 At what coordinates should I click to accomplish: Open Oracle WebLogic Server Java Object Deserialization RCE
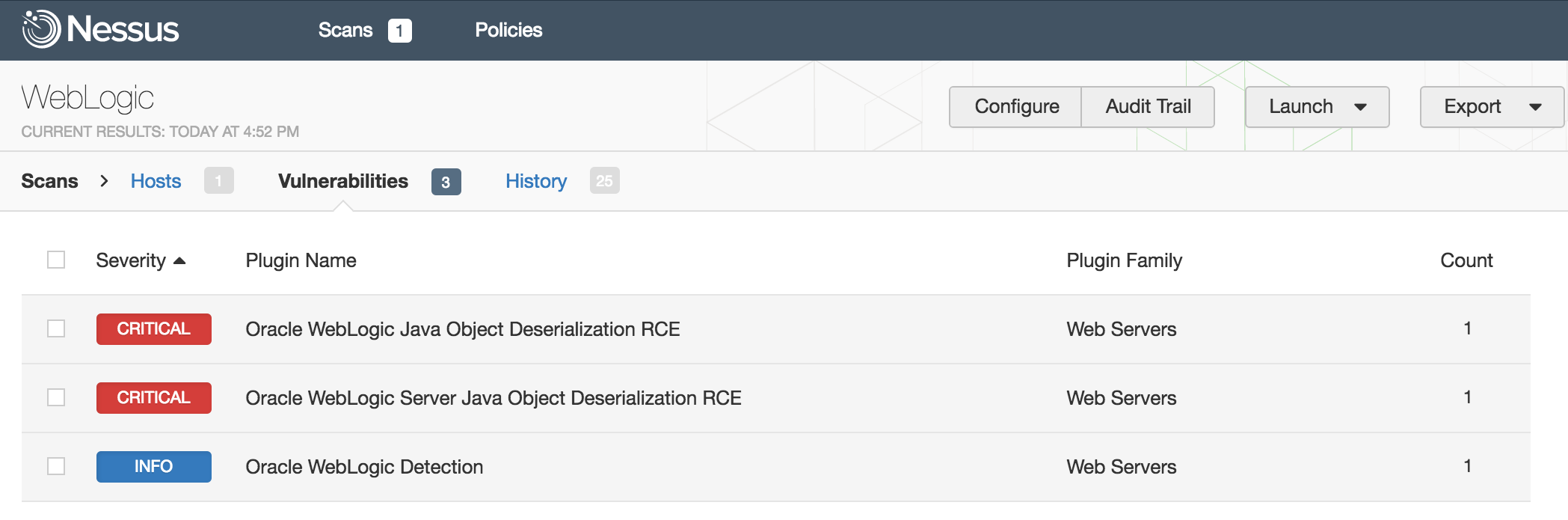click(x=494, y=398)
